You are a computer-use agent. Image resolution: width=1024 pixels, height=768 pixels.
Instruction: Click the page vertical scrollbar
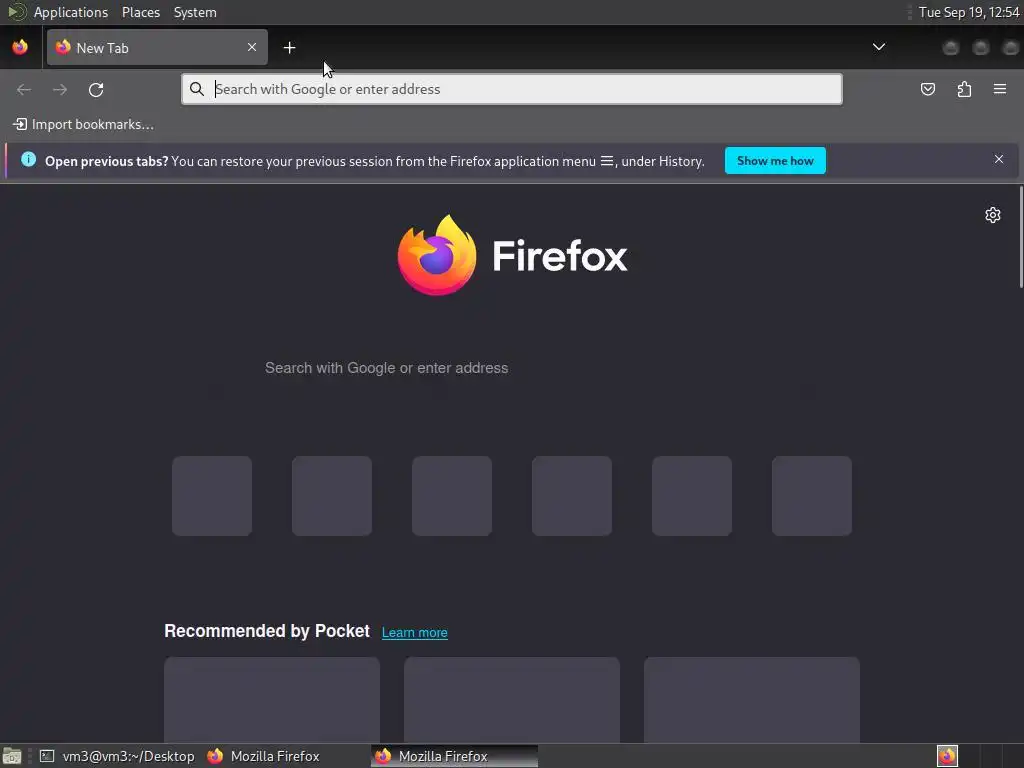pyautogui.click(x=1021, y=236)
